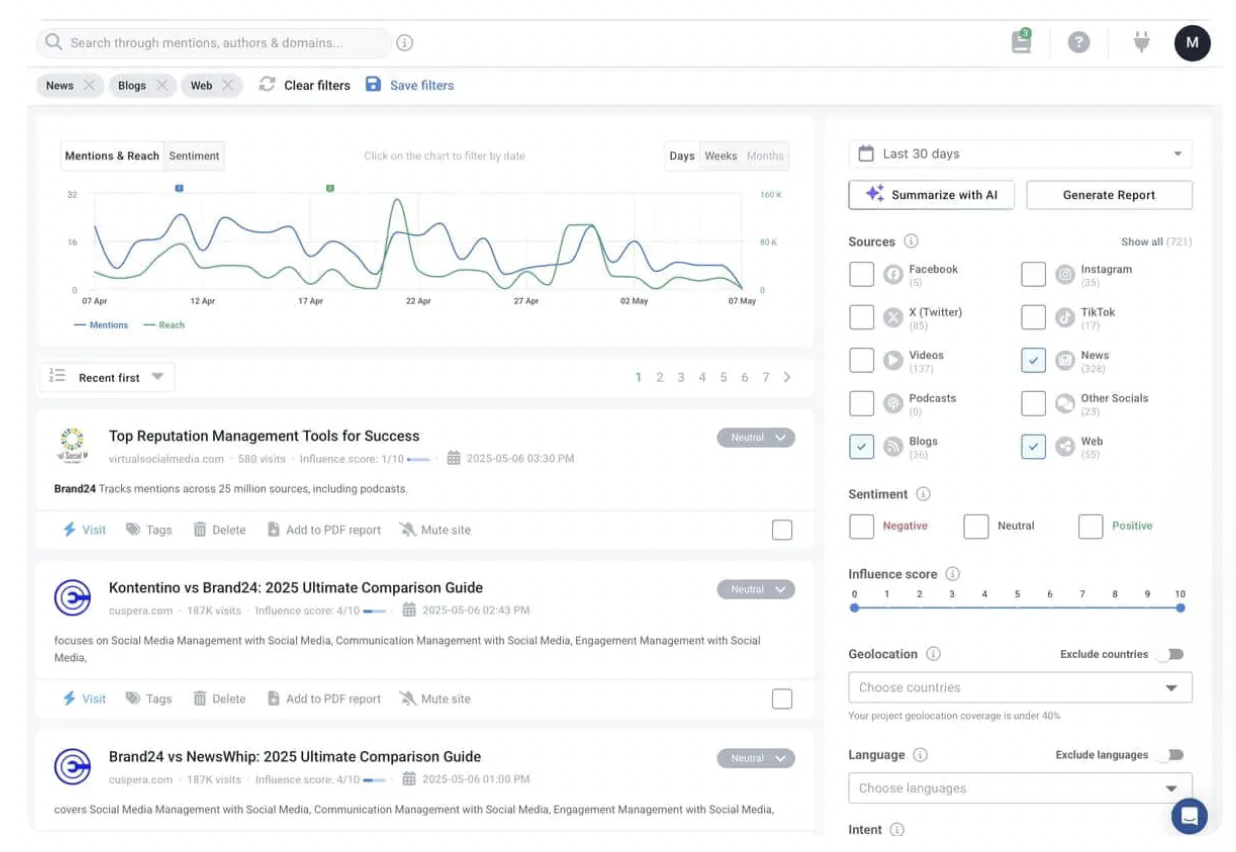The width and height of the screenshot is (1236, 852).
Task: Open Kontentino vs Brand24 article title
Action: coord(296,588)
